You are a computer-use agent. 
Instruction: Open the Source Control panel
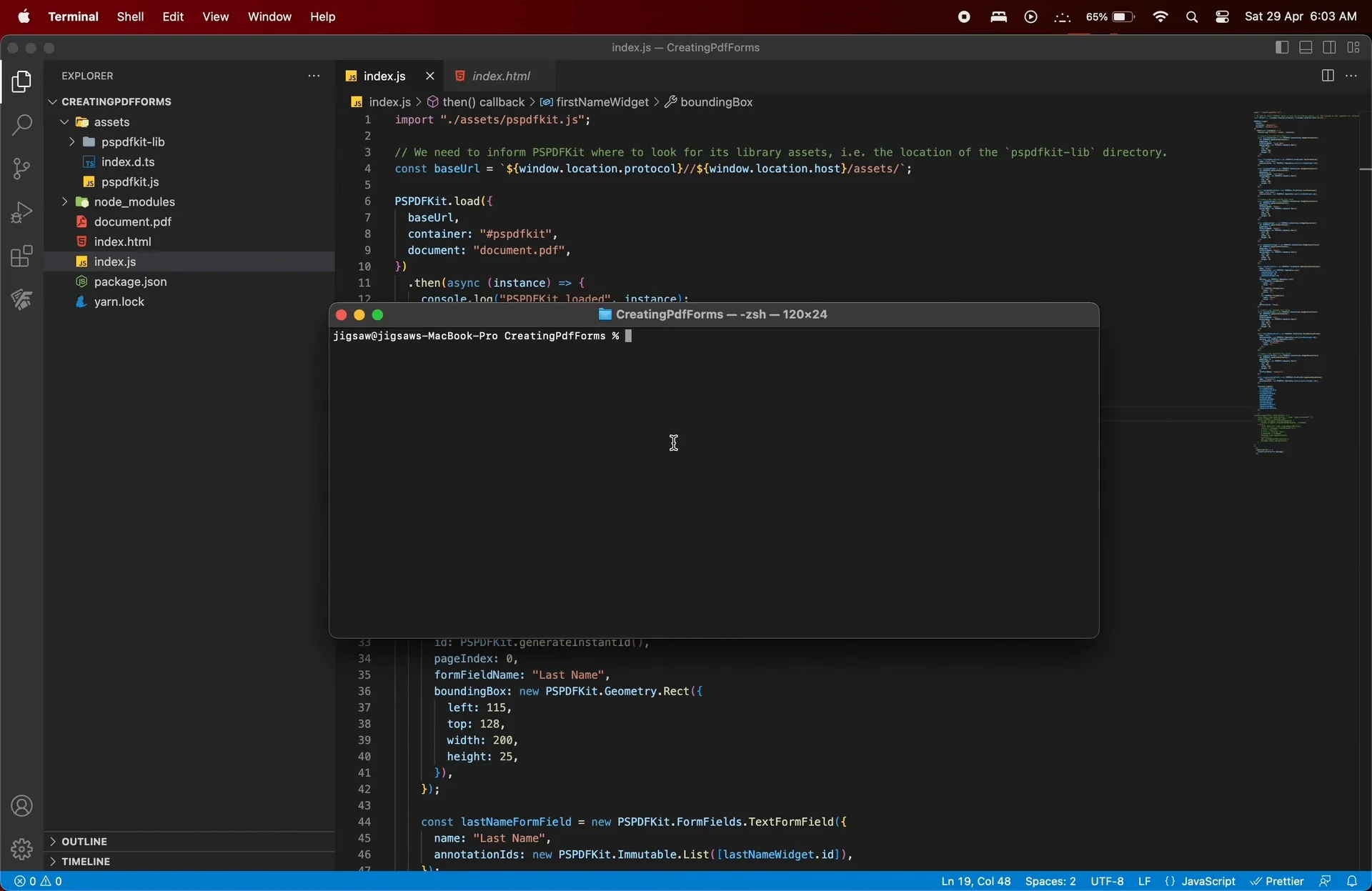click(21, 169)
